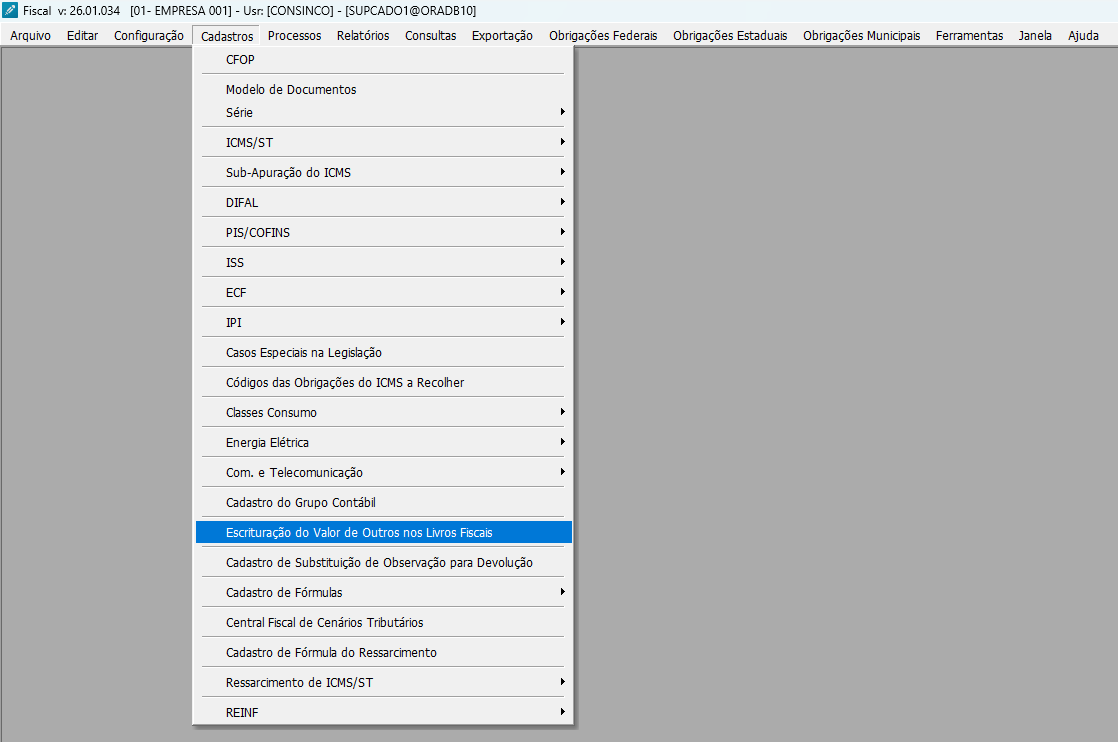Screen dimensions: 1118x742
Task: Choose Modelo de Documentos
Action: click(x=384, y=90)
